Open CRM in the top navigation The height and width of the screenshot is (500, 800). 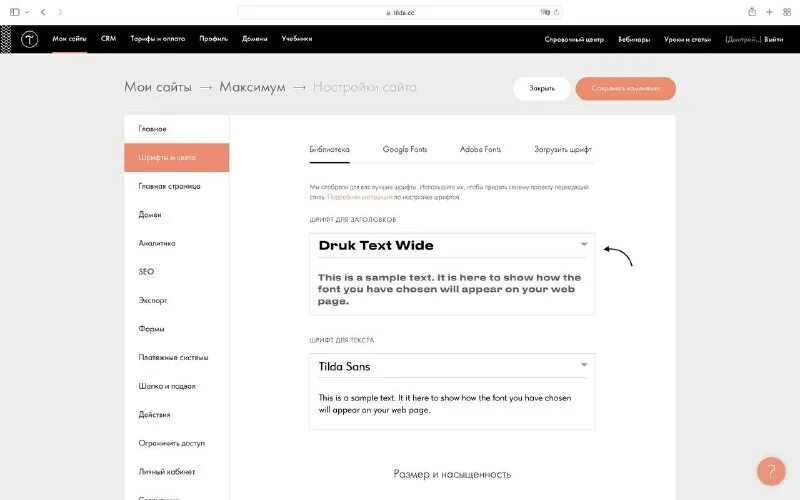[x=108, y=39]
